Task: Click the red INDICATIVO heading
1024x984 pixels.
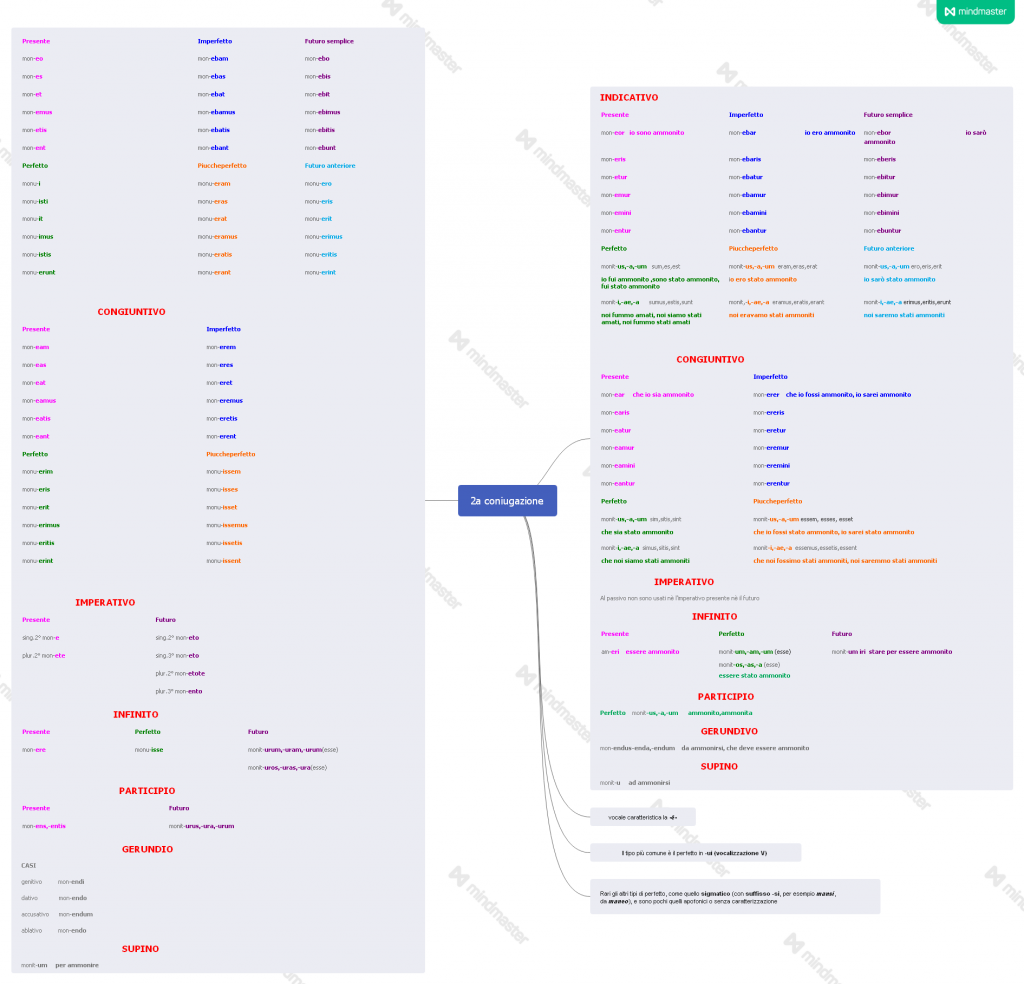Action: pos(629,97)
